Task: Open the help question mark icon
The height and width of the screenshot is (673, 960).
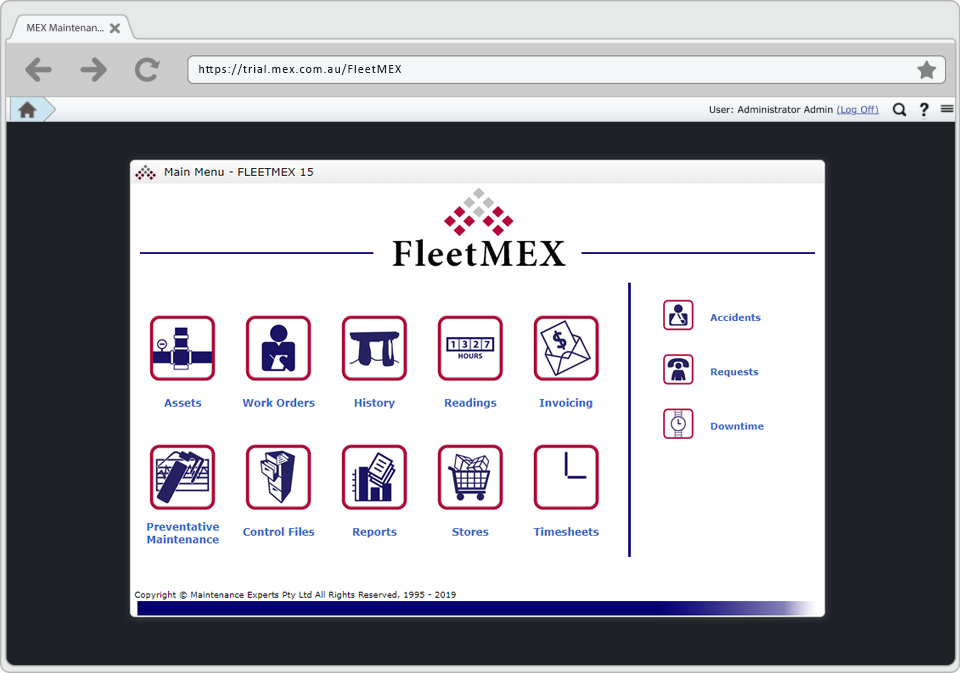Action: pos(922,109)
